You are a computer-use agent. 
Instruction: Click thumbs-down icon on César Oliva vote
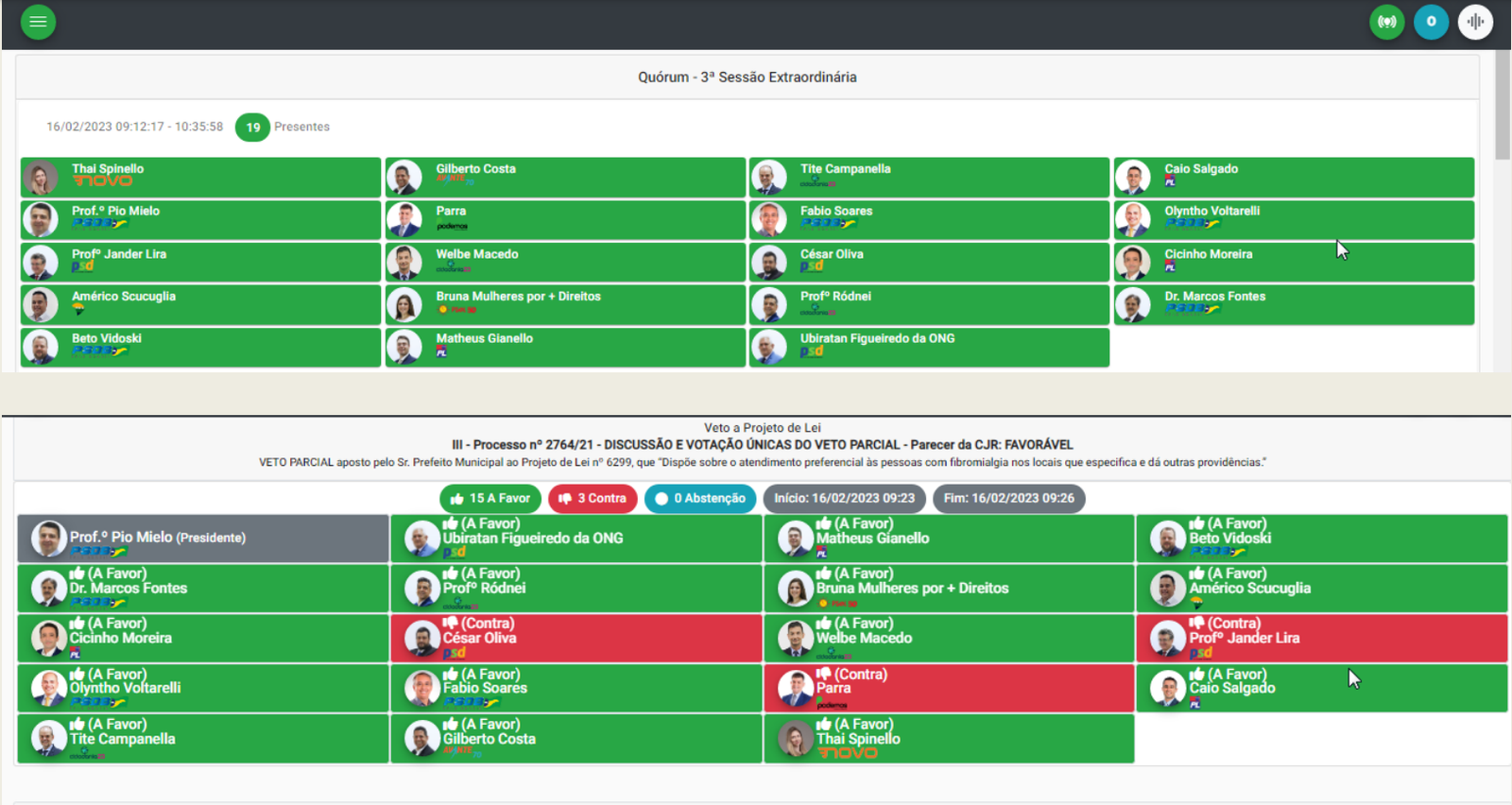pyautogui.click(x=451, y=624)
